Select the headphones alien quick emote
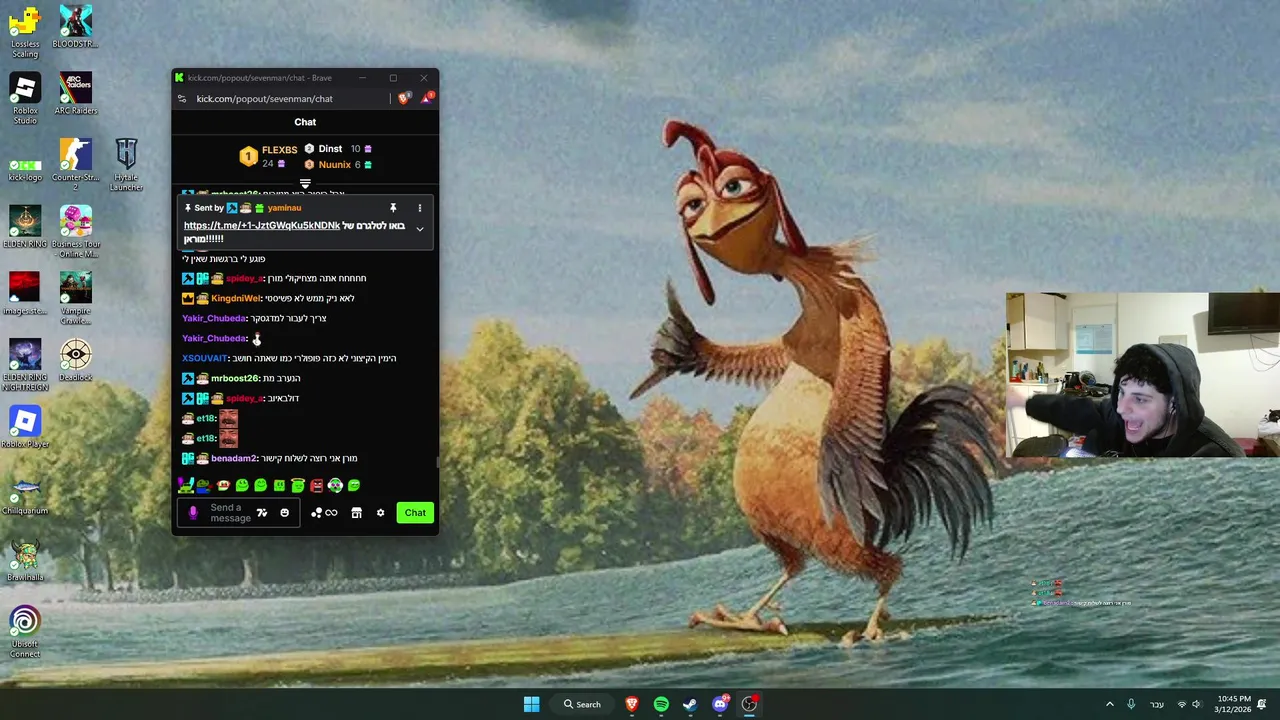 [x=335, y=485]
